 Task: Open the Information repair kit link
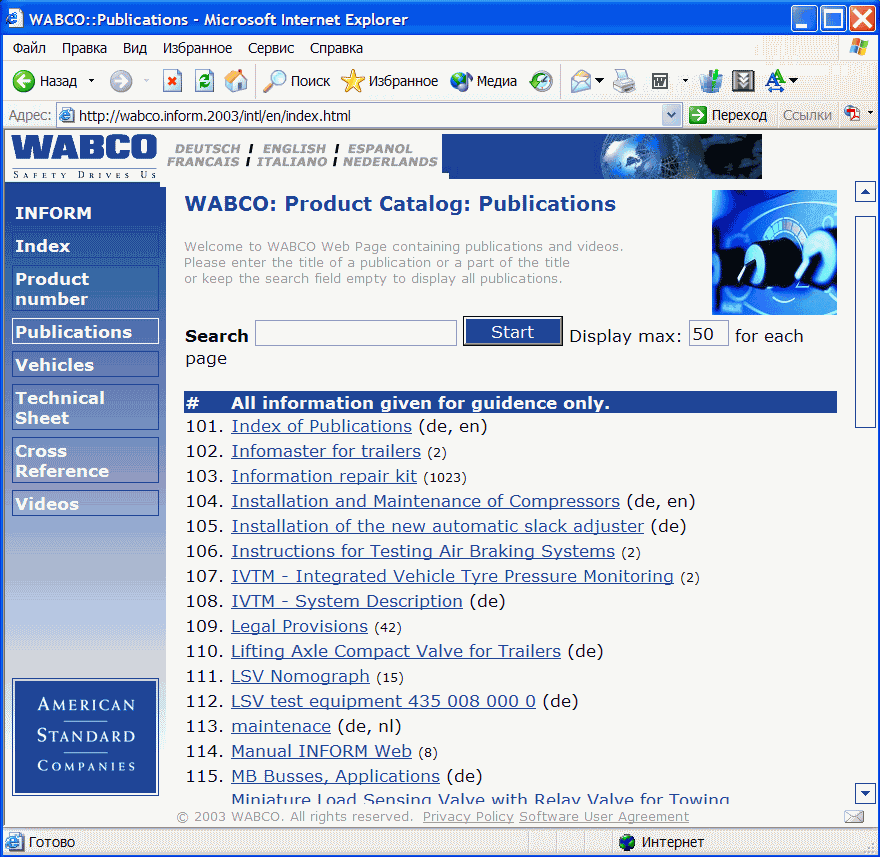click(324, 476)
